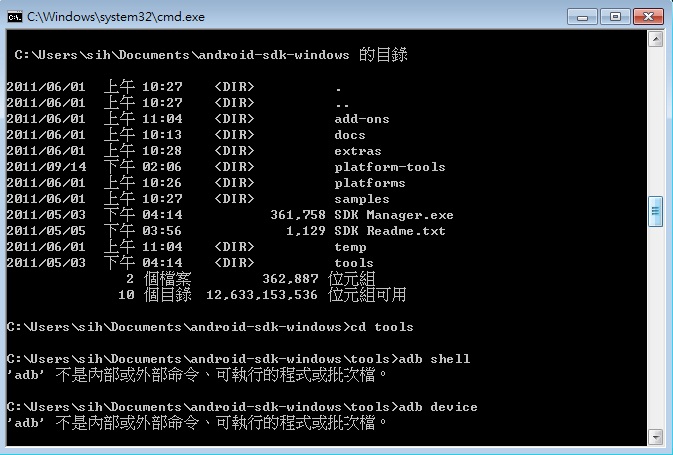Click the error message below adb shell
Image resolution: width=673 pixels, height=455 pixels.
tap(197, 375)
